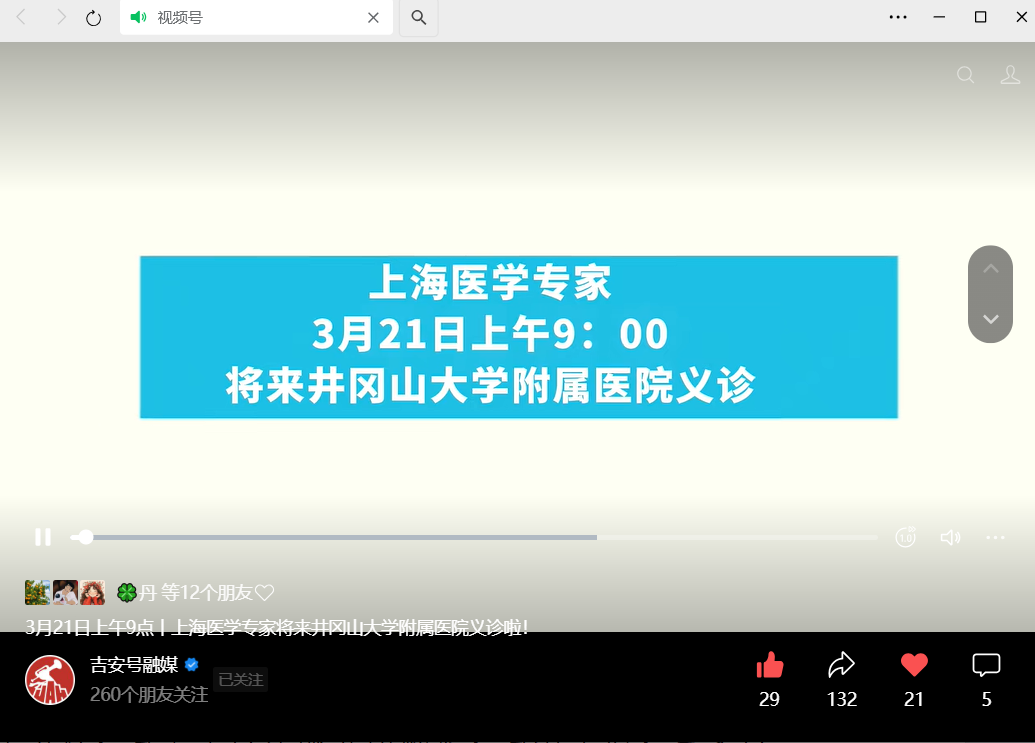This screenshot has height=743, width=1035.
Task: Reload the page with refresh icon
Action: (x=94, y=18)
